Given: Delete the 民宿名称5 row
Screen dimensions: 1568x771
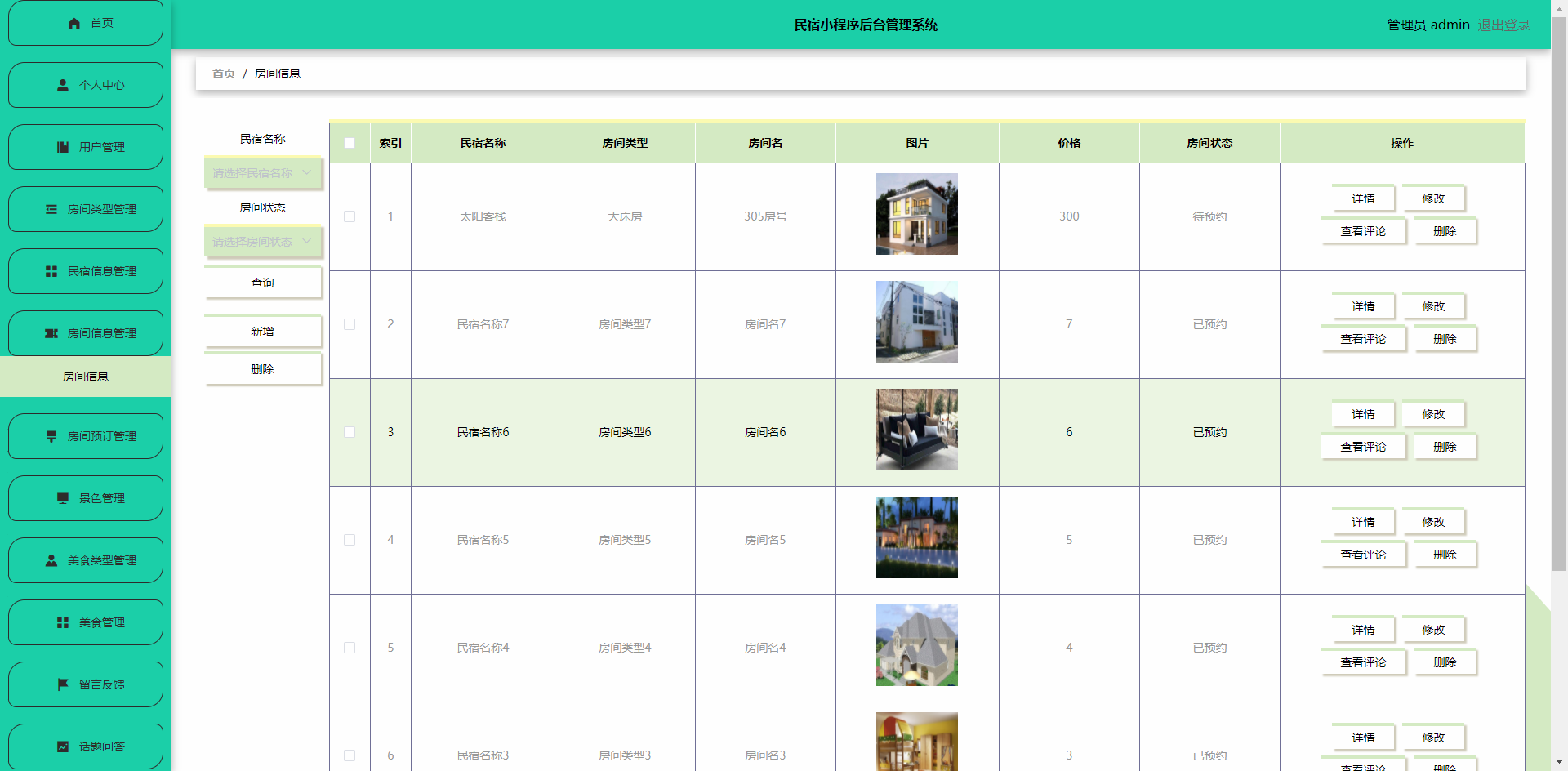Looking at the screenshot, I should [x=1445, y=555].
